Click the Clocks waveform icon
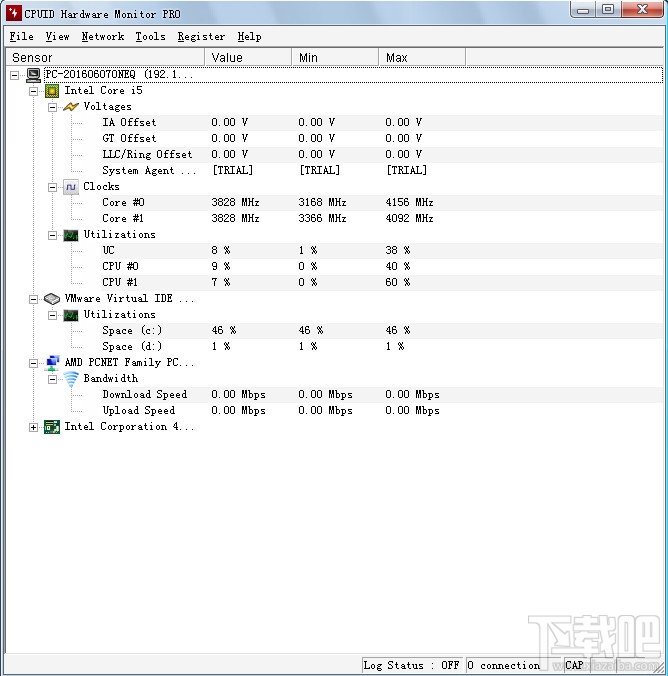 click(71, 187)
